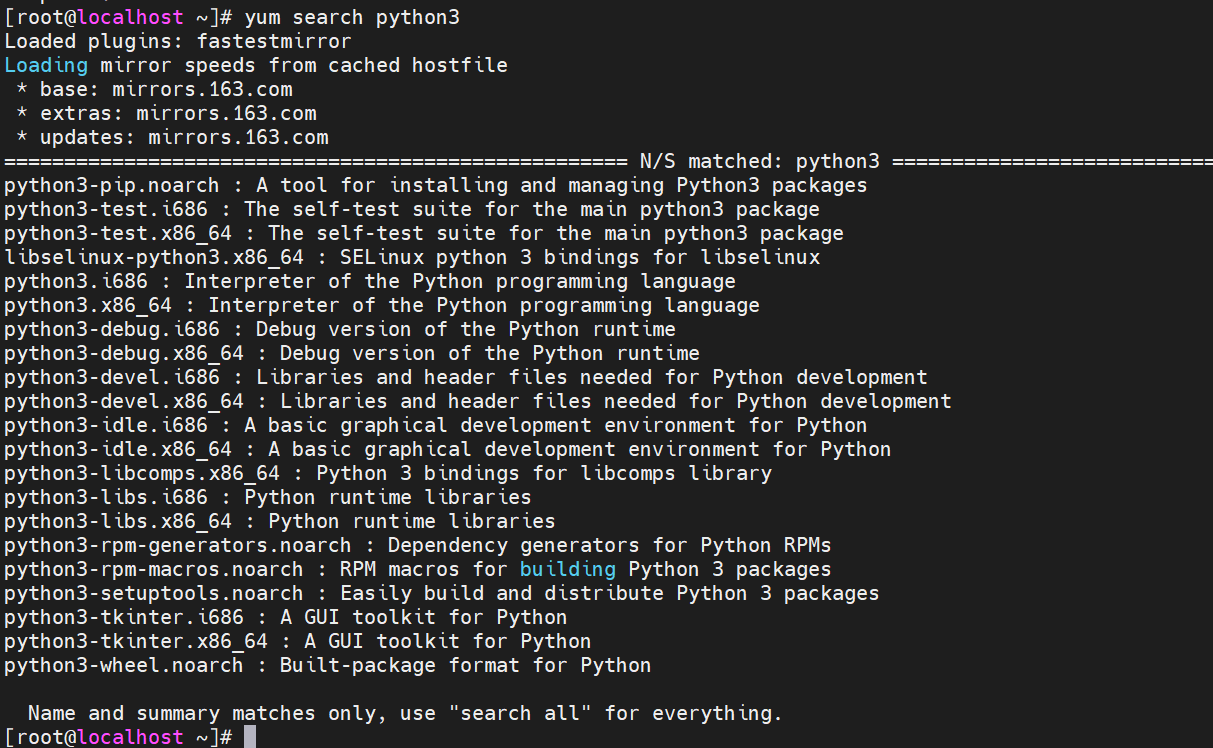Click the python3-pip.noarch package name
Image resolution: width=1213 pixels, height=748 pixels.
(x=111, y=185)
